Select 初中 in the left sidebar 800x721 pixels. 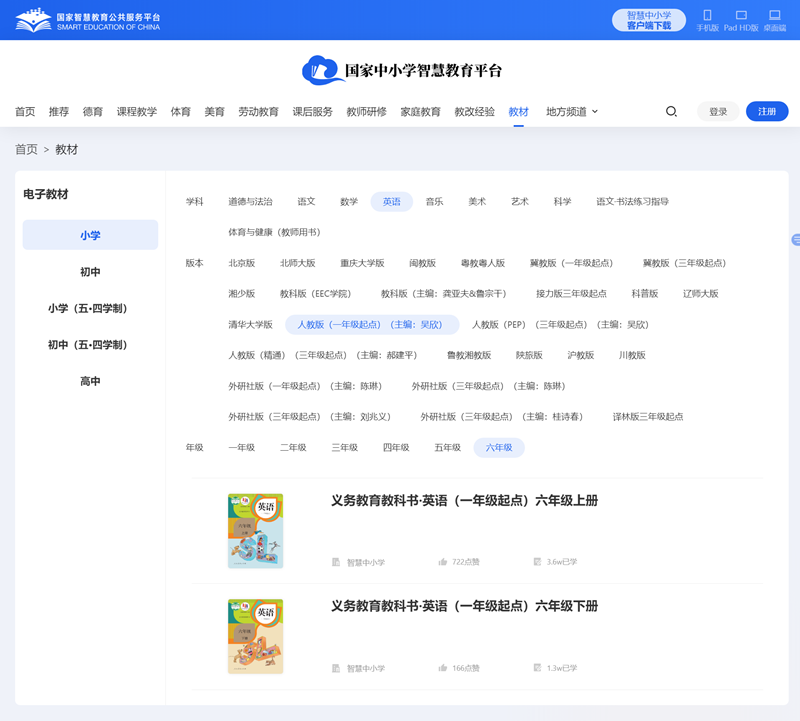point(90,271)
